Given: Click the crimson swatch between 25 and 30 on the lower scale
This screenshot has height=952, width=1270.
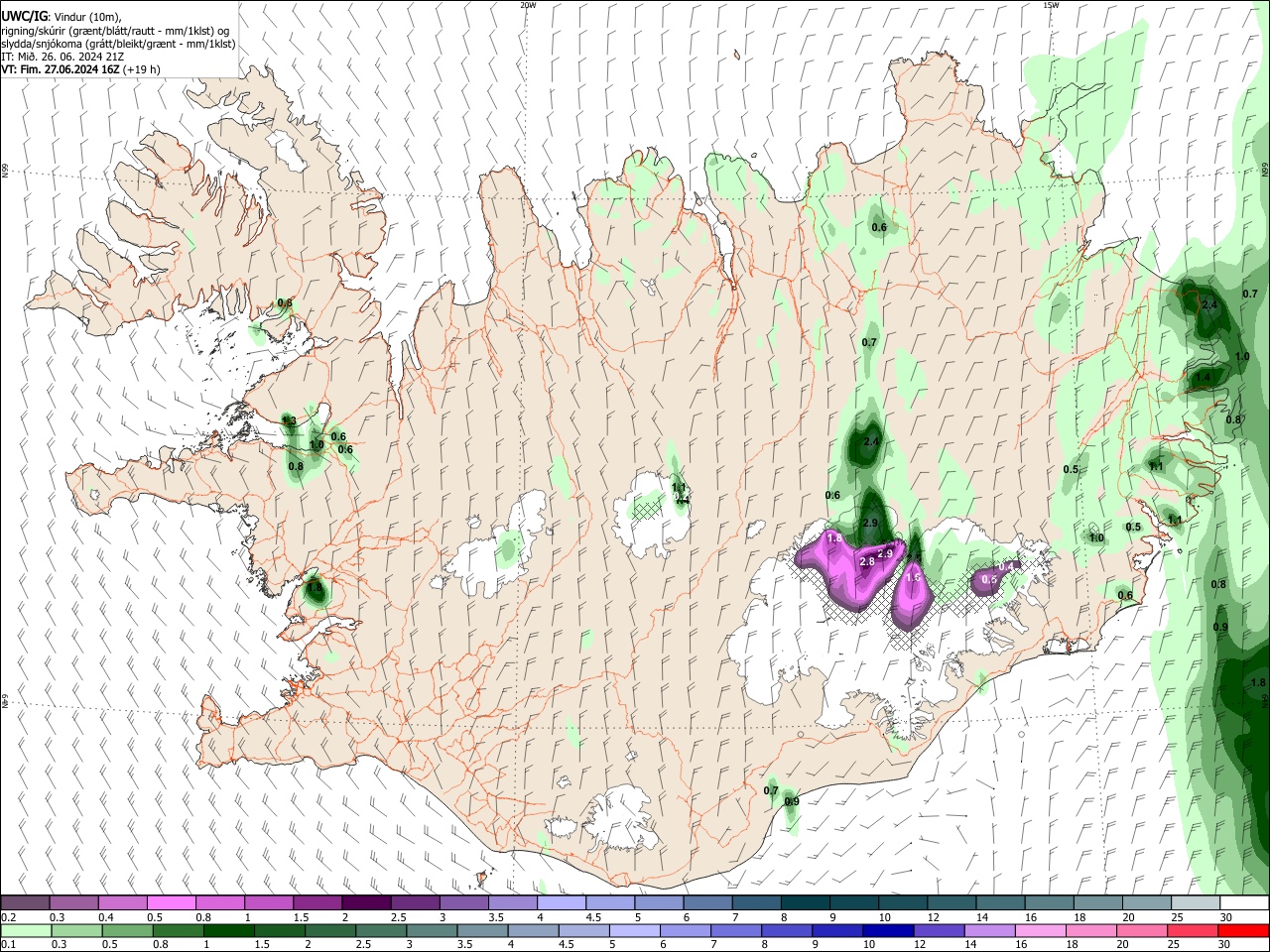Looking at the screenshot, I should 1192,930.
